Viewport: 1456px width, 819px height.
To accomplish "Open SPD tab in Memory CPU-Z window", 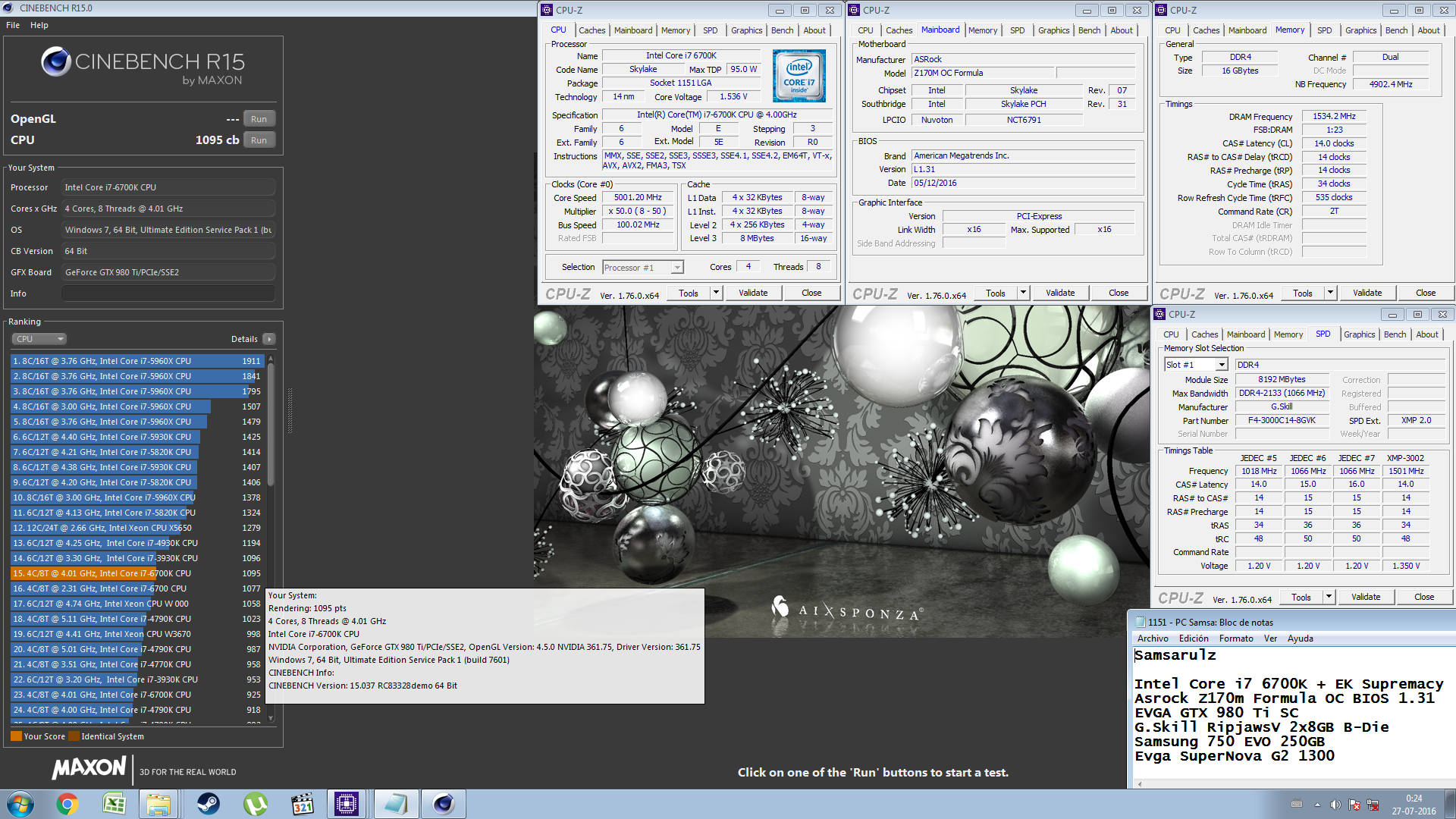I will click(x=1324, y=30).
